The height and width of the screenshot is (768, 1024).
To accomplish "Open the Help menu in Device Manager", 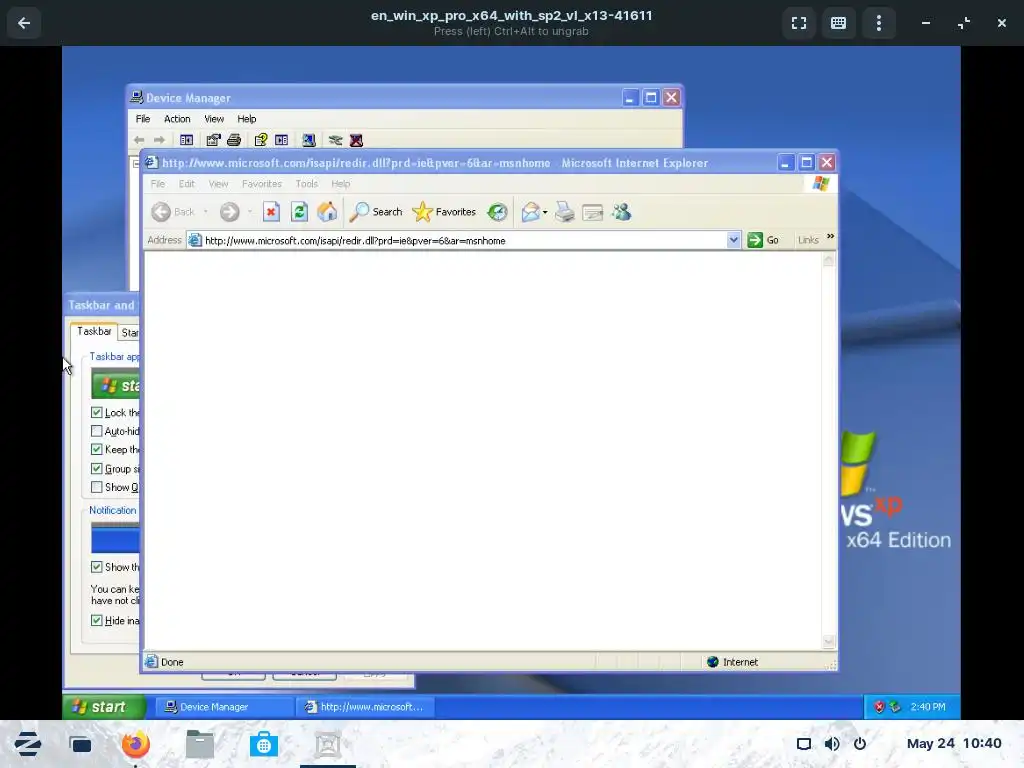I will [247, 119].
